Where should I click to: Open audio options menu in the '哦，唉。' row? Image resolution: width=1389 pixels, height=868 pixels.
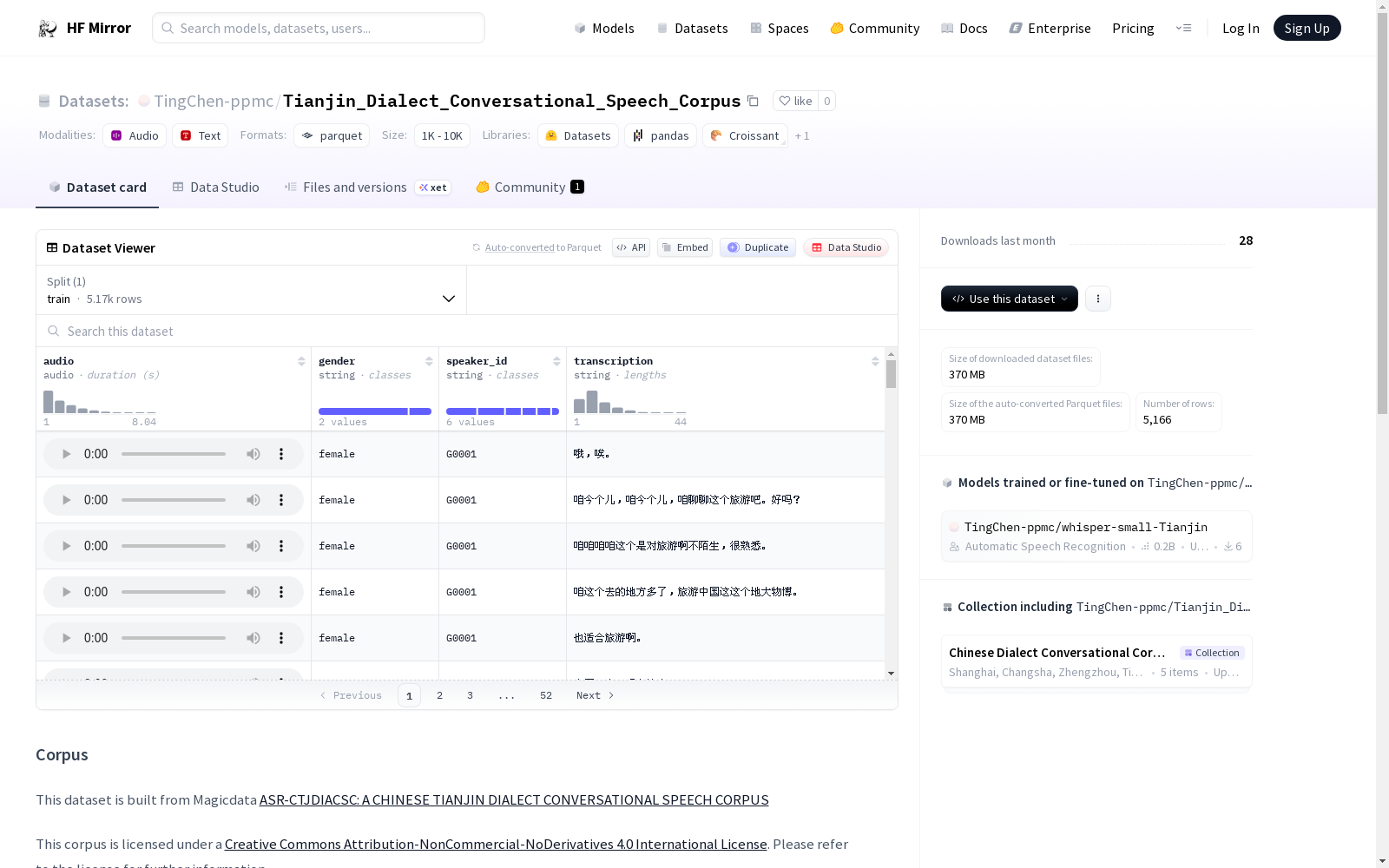[281, 454]
